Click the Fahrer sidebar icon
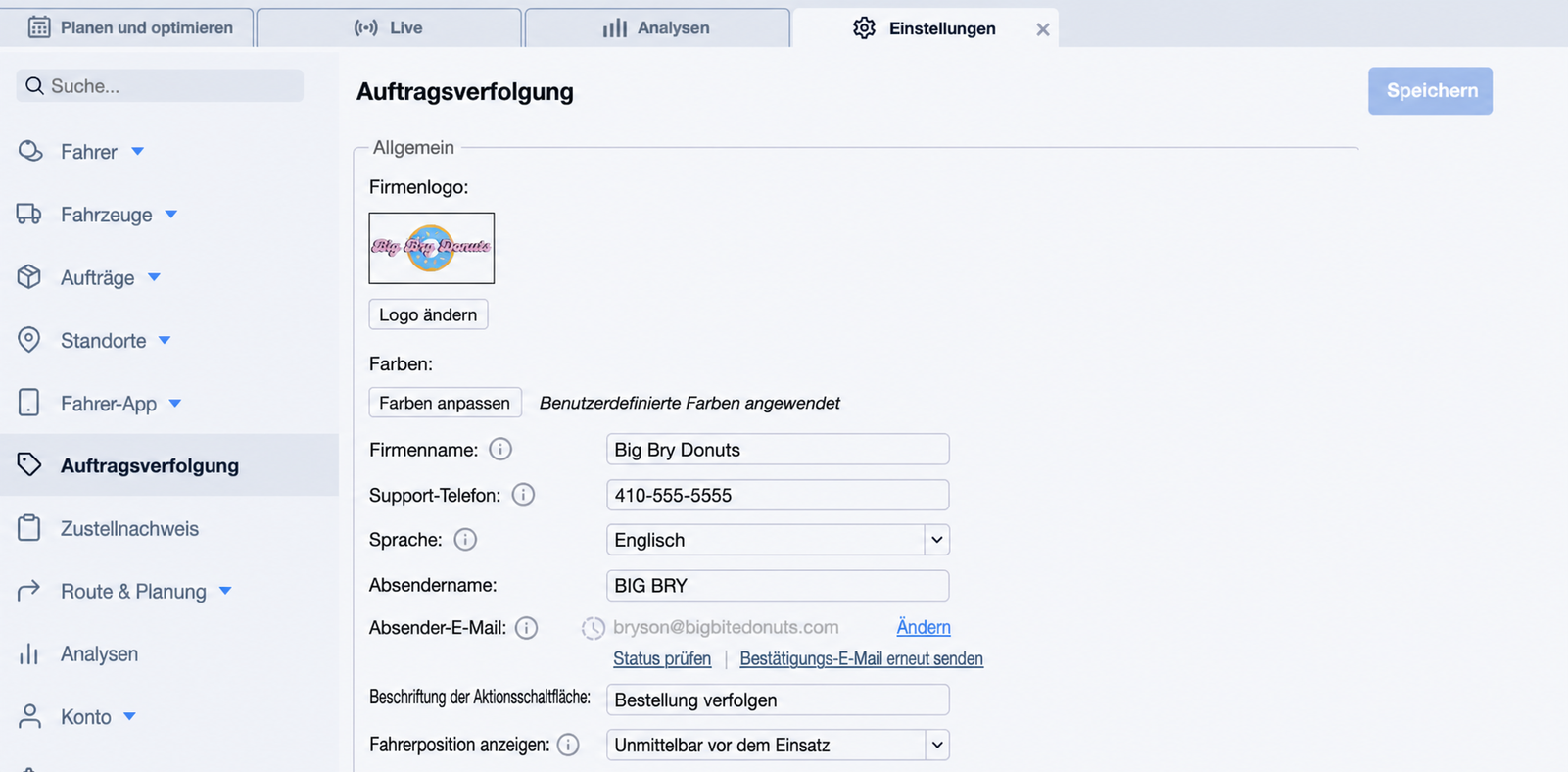Screen dimensions: 1568x772 (30, 151)
